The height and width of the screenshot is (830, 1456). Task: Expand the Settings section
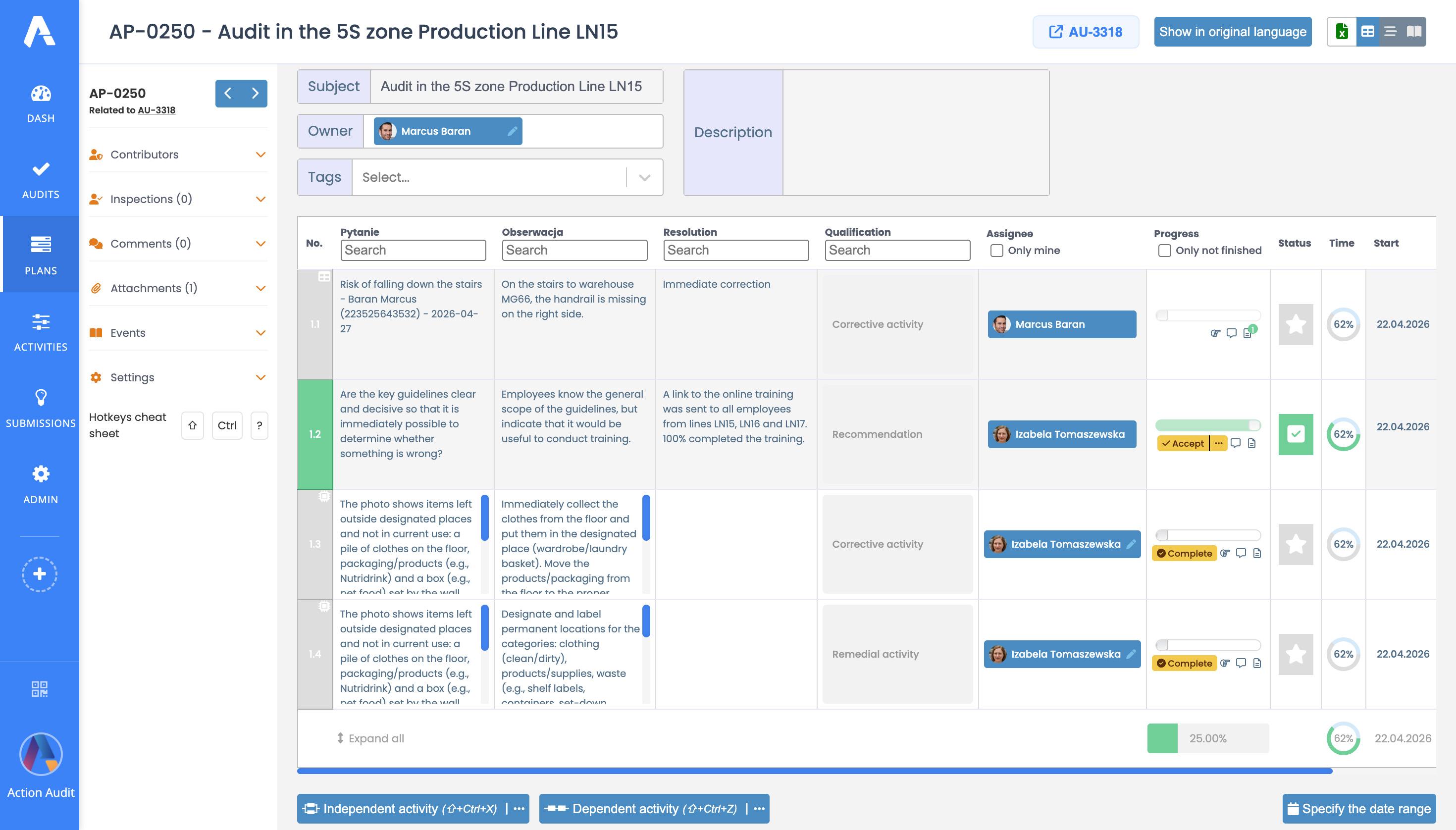178,377
